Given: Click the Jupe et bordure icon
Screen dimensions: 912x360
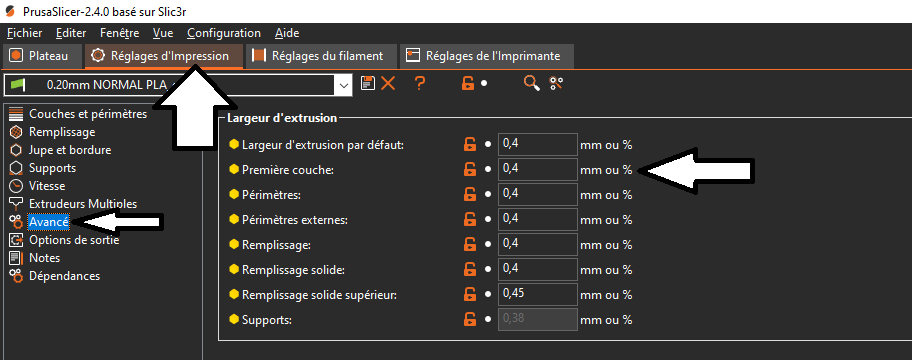Looking at the screenshot, I should click(x=16, y=150).
